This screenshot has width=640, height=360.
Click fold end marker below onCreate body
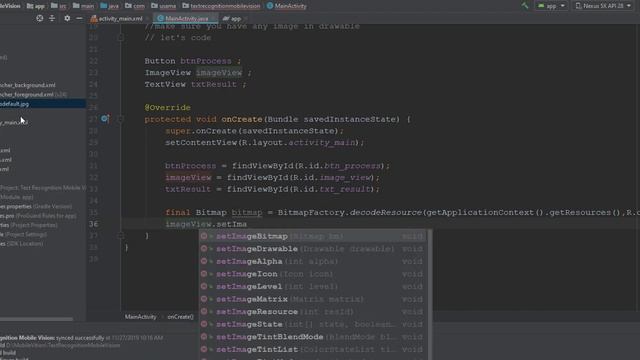120,236
